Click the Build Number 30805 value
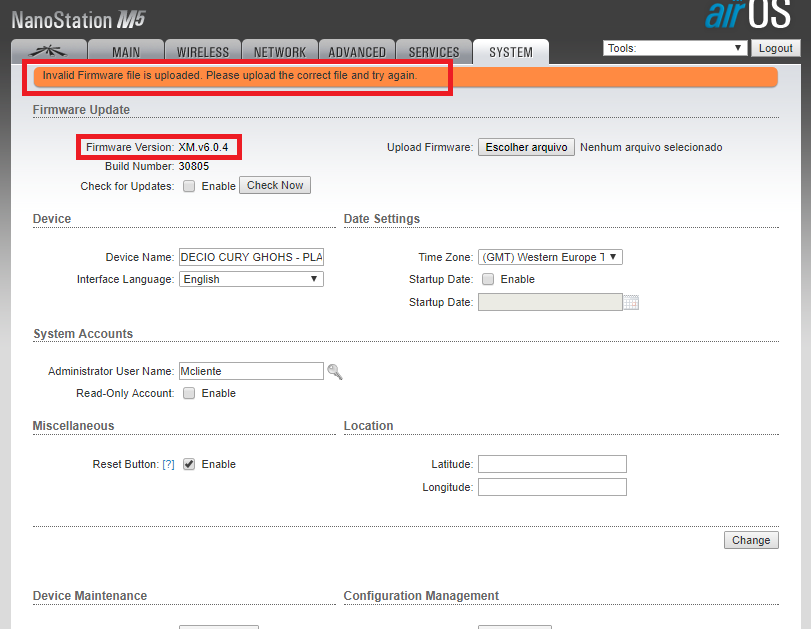This screenshot has width=811, height=629. coord(194,167)
